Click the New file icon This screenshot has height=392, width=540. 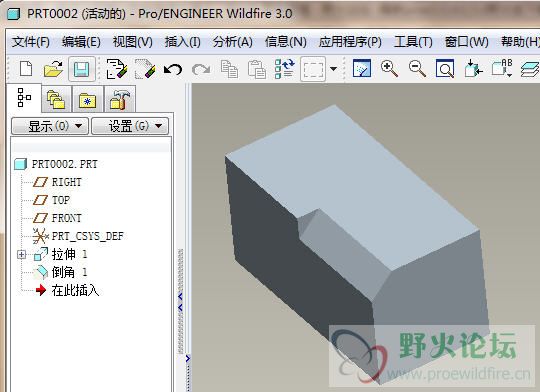coord(26,69)
